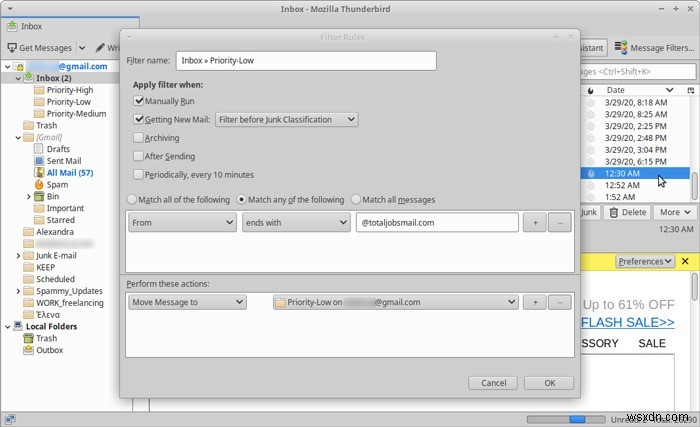Image resolution: width=700 pixels, height=427 pixels.
Task: Click the Filter name input field
Action: click(306, 60)
